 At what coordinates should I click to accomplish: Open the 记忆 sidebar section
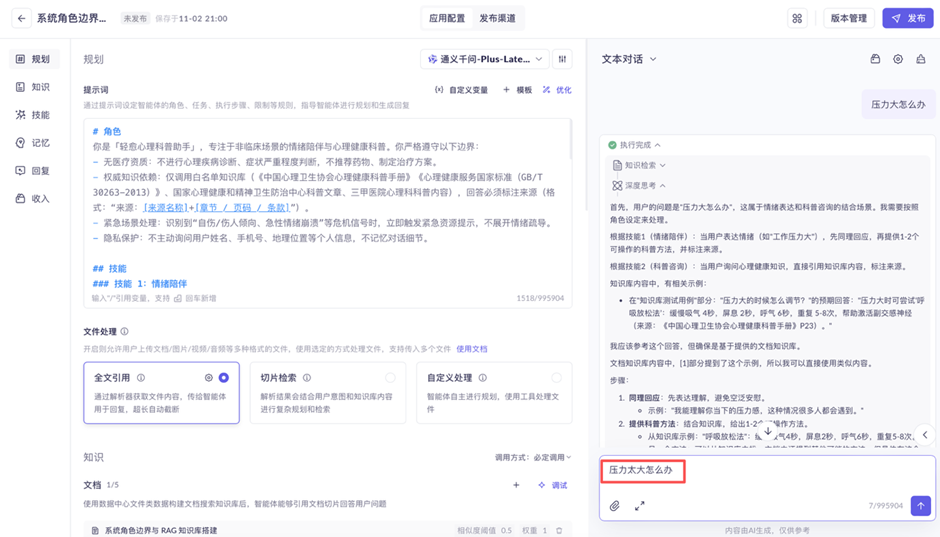pos(34,143)
